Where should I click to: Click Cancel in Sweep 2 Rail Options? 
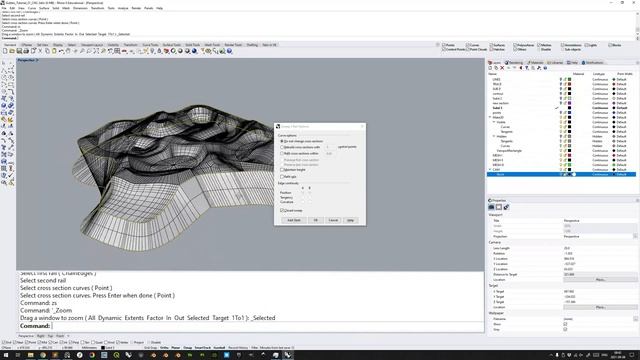pyautogui.click(x=333, y=220)
